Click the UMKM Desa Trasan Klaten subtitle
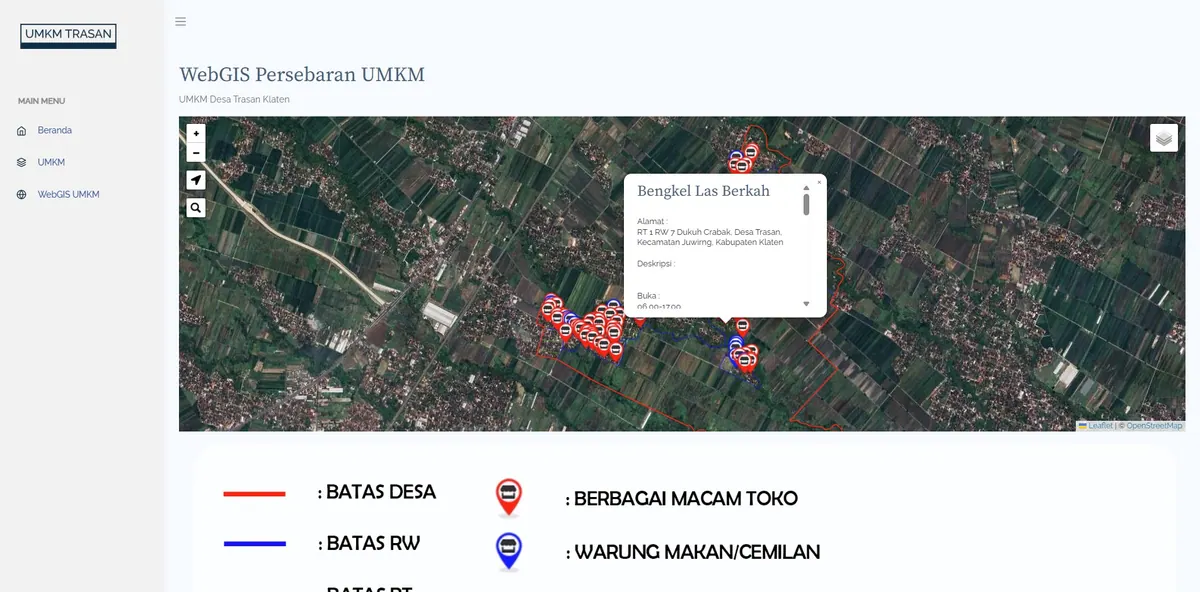1200x592 pixels. [x=234, y=100]
